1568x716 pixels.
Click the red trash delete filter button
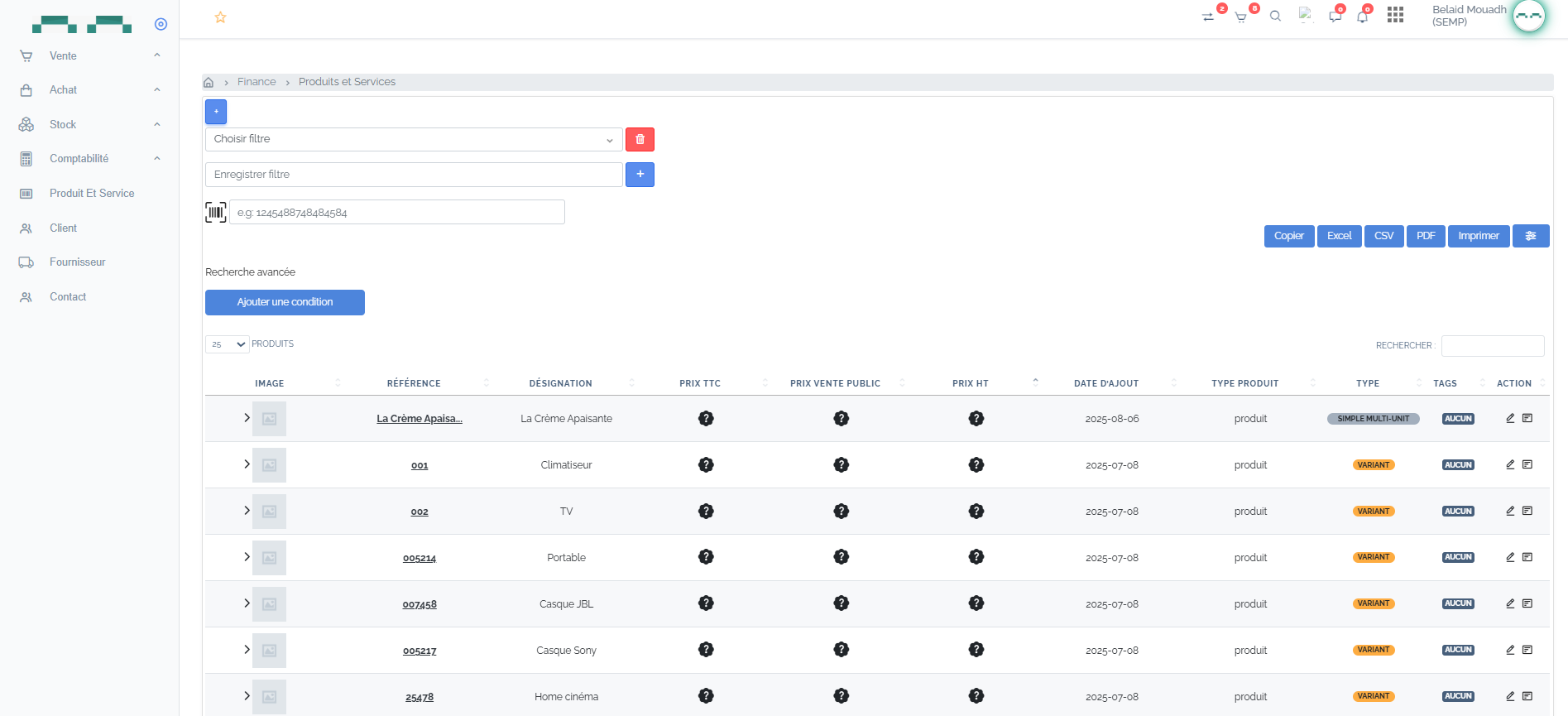tap(640, 139)
